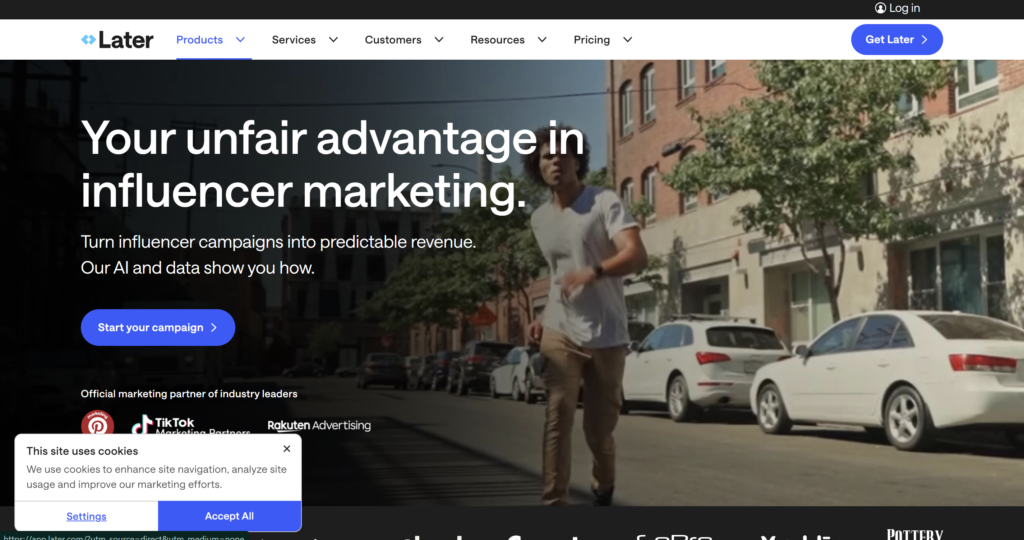Click the Pottery Barn brand logo

pyautogui.click(x=914, y=535)
